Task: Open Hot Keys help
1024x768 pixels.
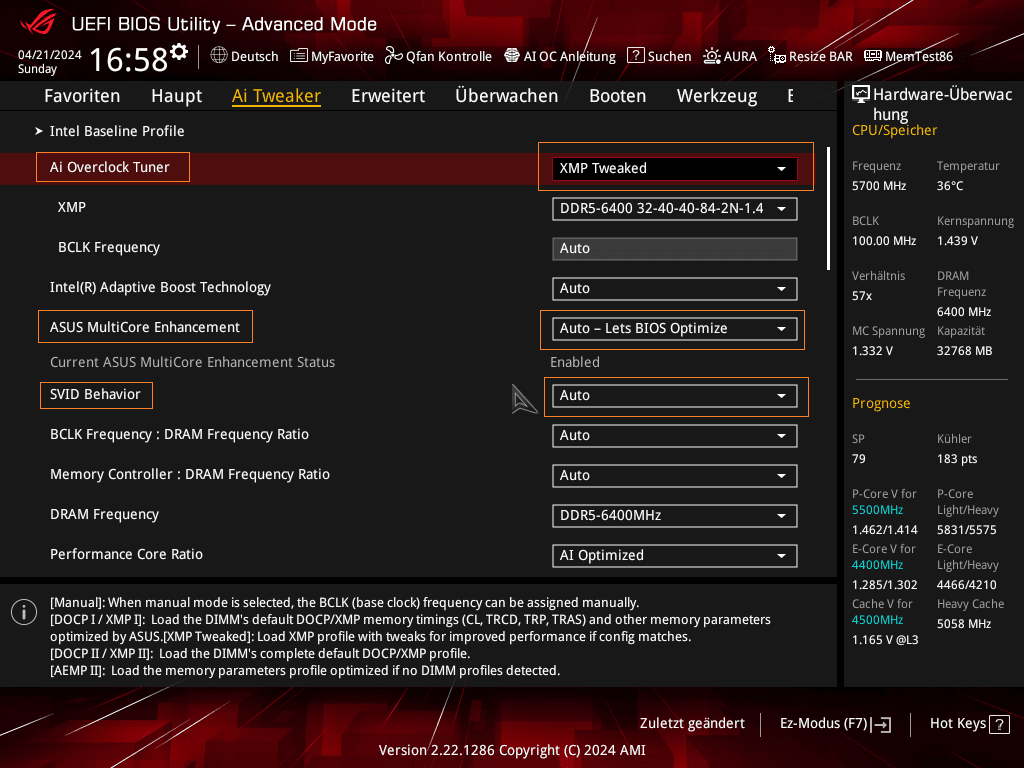Action: click(x=969, y=724)
